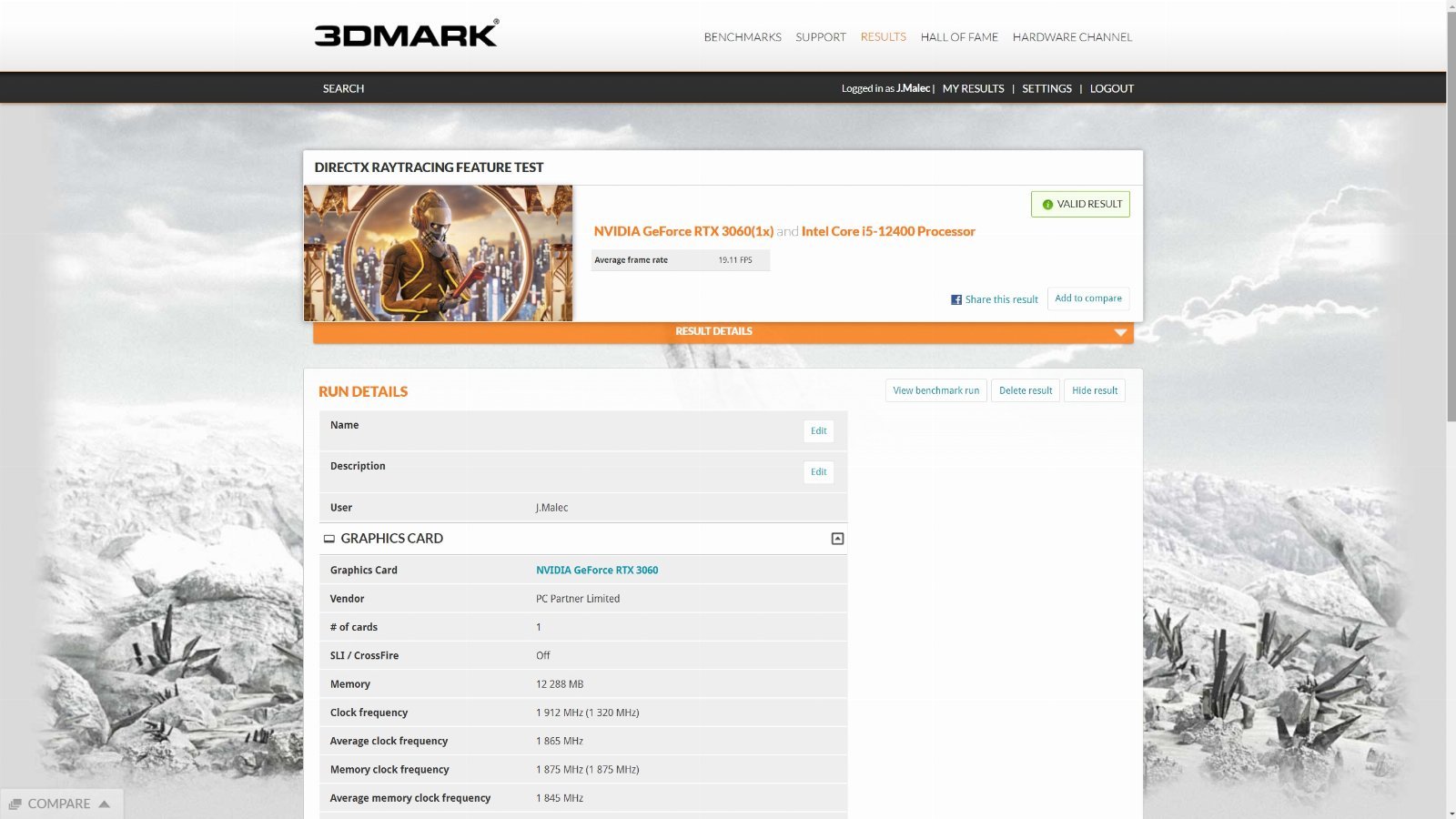1456x819 pixels.
Task: Open the Benchmarks menu
Action: [743, 37]
